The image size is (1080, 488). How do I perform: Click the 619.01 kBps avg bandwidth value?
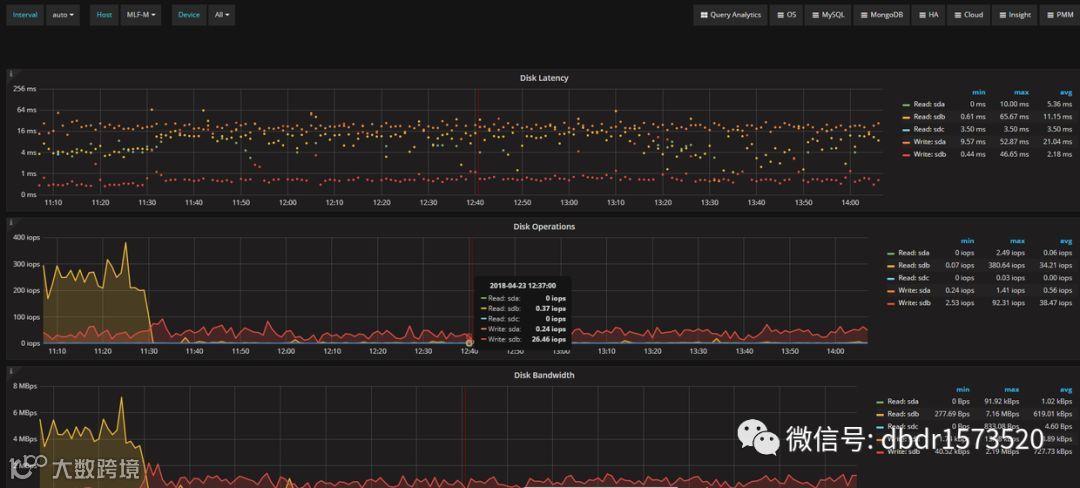tap(1054, 414)
